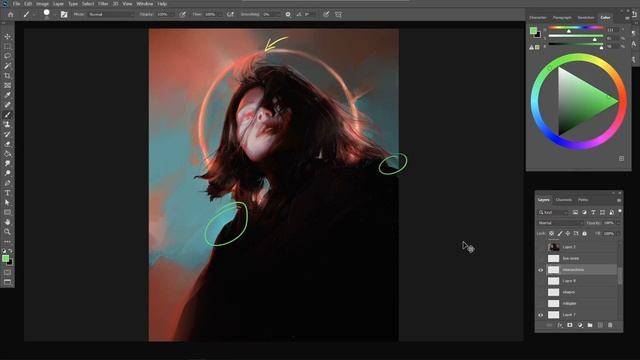The width and height of the screenshot is (640, 360).
Task: Add layer mask from Layers panel bottom
Action: (x=570, y=325)
